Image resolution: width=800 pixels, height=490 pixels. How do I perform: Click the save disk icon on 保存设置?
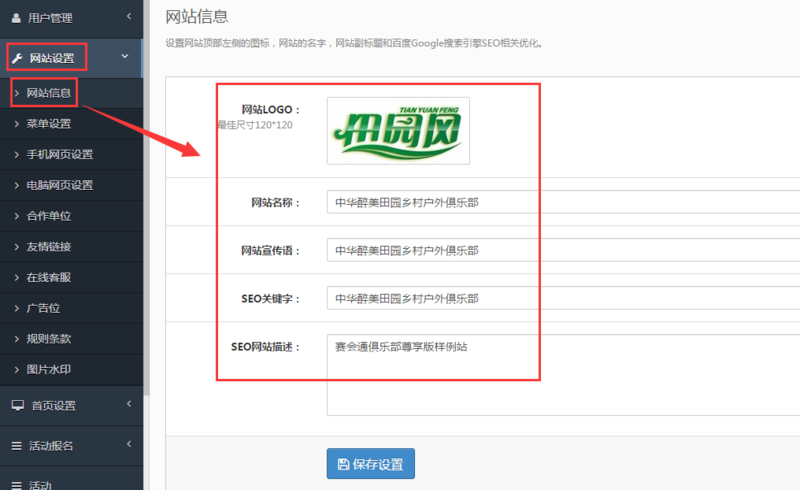tap(343, 464)
